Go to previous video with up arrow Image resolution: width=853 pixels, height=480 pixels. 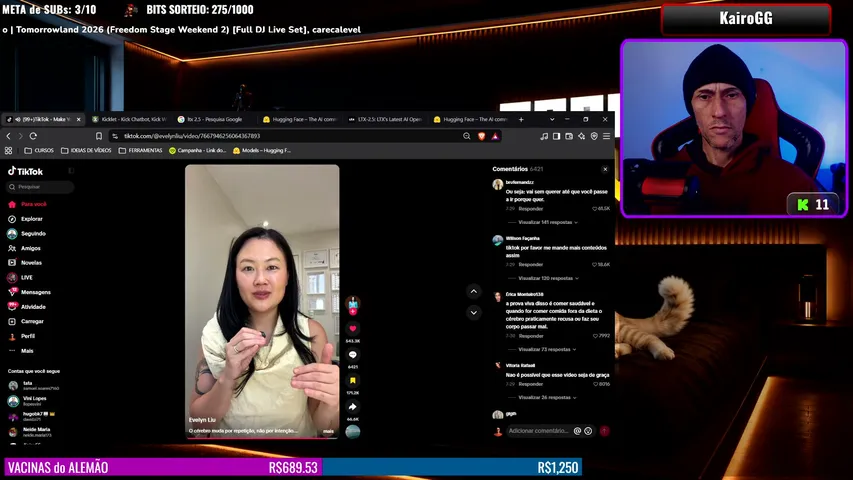point(474,292)
